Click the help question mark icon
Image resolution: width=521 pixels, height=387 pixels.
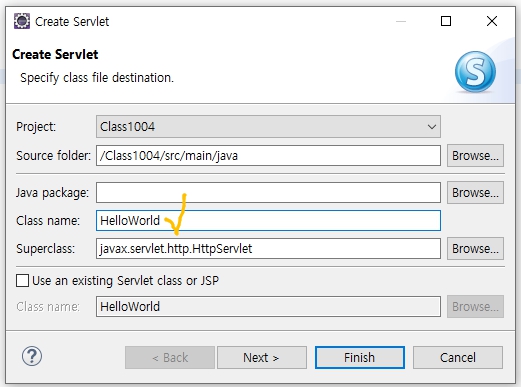tap(32, 356)
